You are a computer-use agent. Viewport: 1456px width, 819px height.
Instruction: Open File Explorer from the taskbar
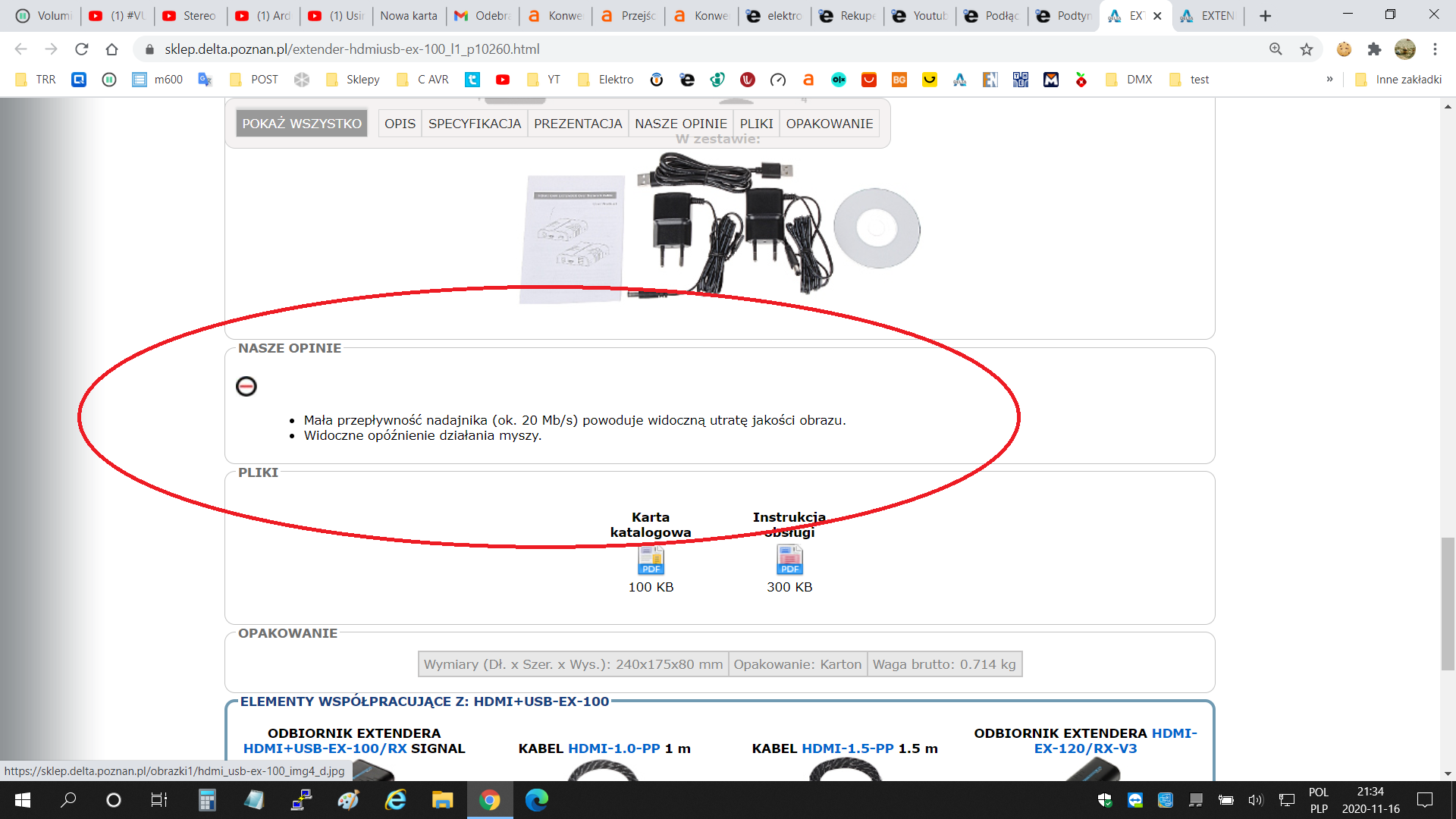click(442, 800)
